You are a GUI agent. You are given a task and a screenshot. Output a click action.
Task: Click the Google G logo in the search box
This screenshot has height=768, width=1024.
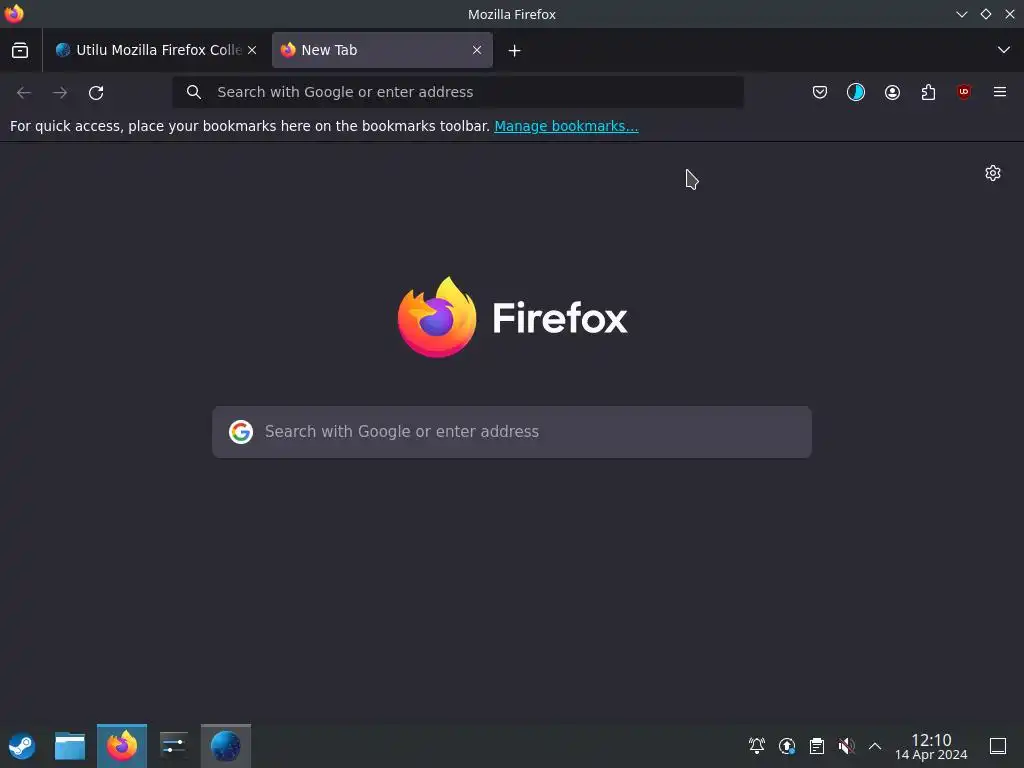tap(241, 432)
